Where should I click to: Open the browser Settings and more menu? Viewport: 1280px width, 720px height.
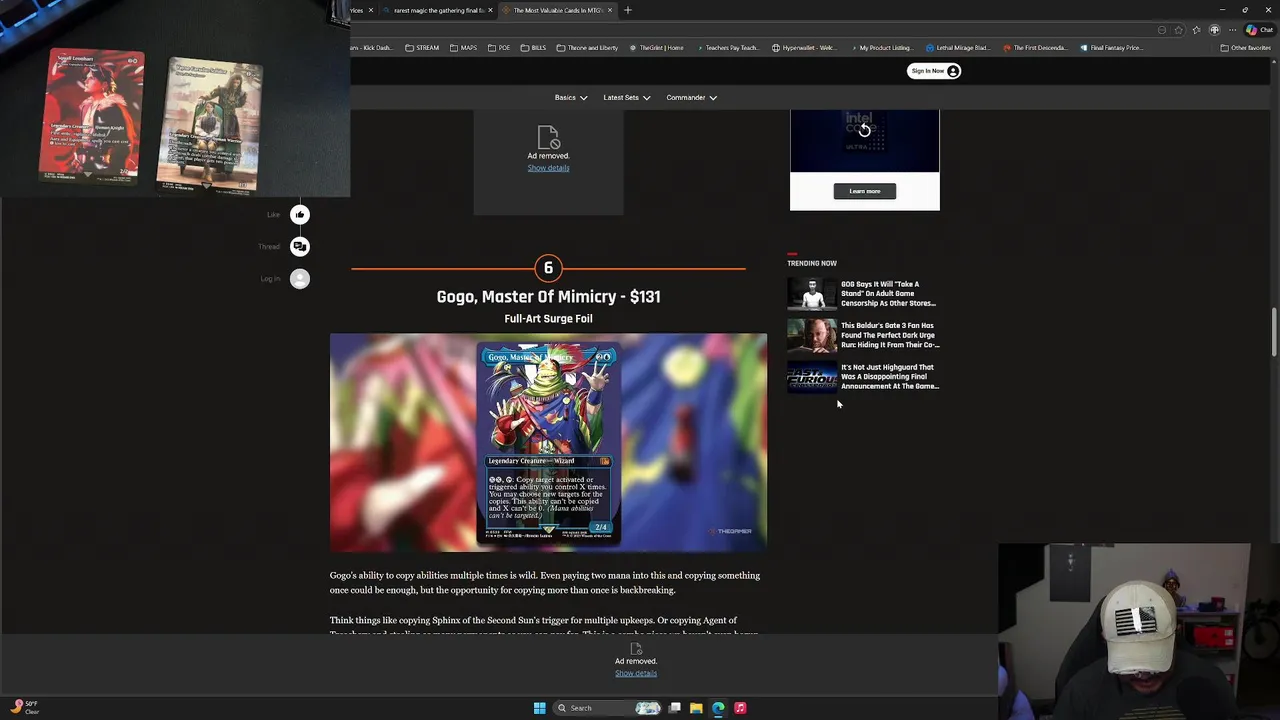click(1233, 30)
